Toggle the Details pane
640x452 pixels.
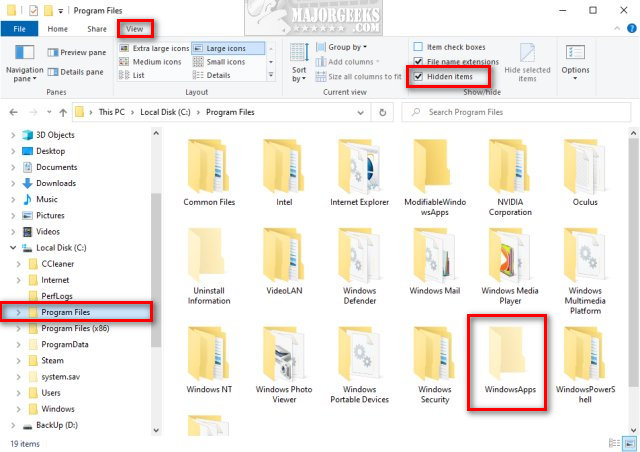tap(76, 72)
